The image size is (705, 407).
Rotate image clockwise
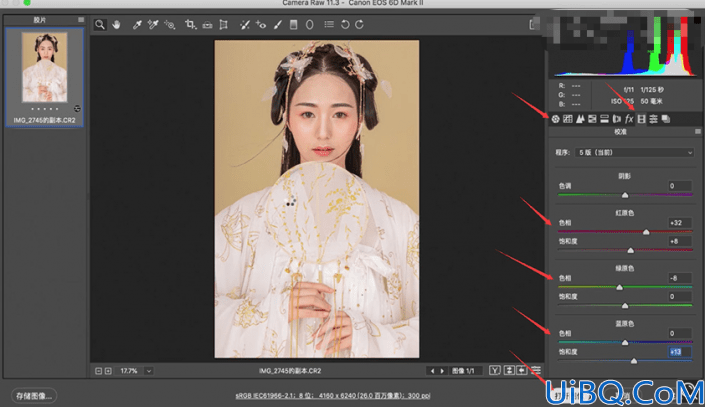pyautogui.click(x=360, y=24)
